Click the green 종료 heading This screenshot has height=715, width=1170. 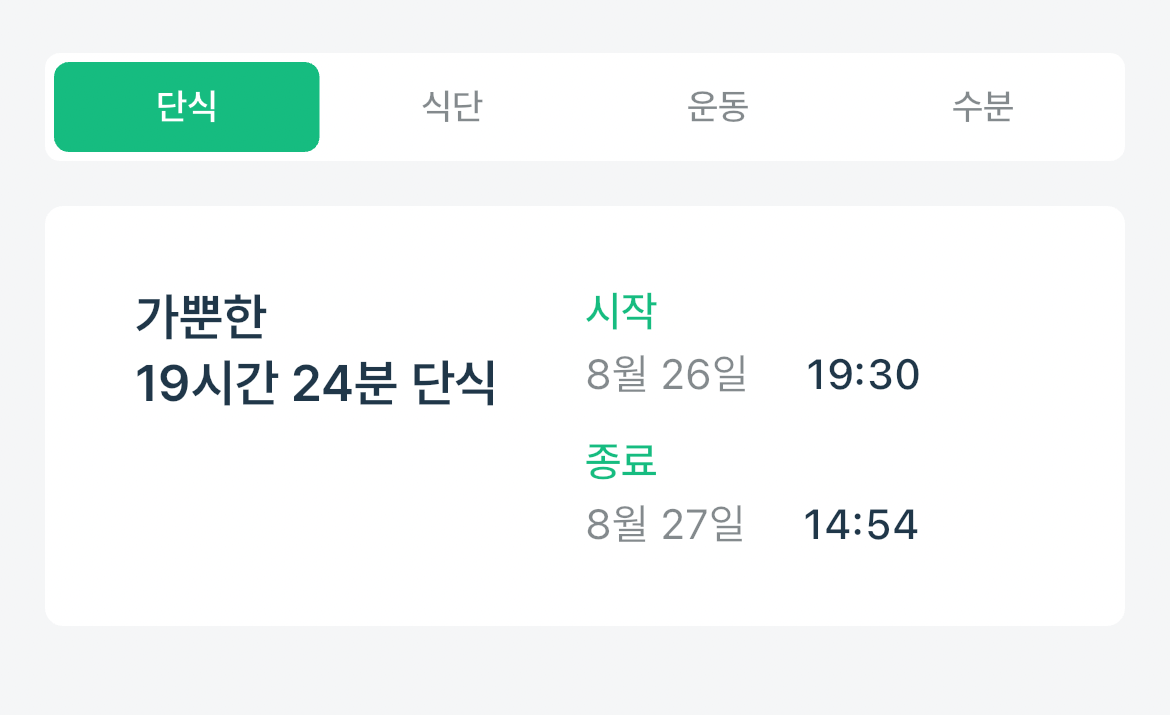click(x=622, y=462)
